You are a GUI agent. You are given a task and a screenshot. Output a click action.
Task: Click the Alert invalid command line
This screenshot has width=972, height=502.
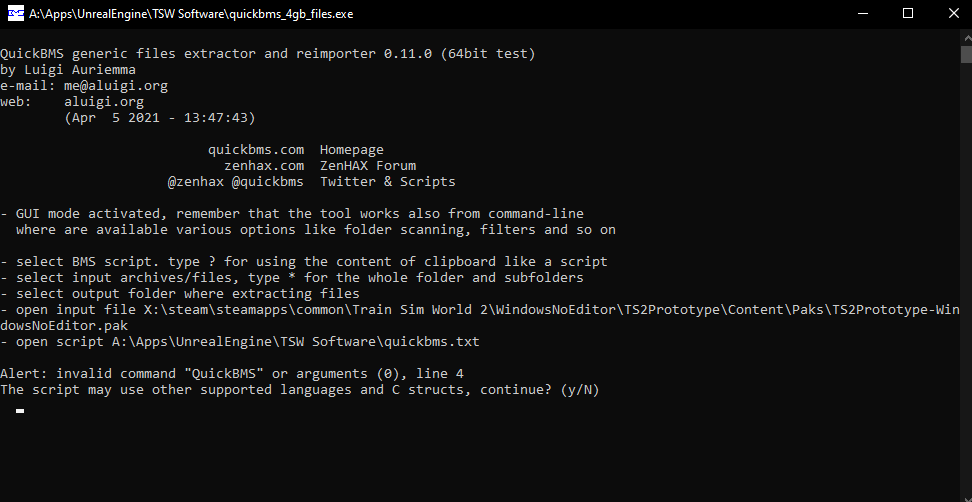(232, 374)
